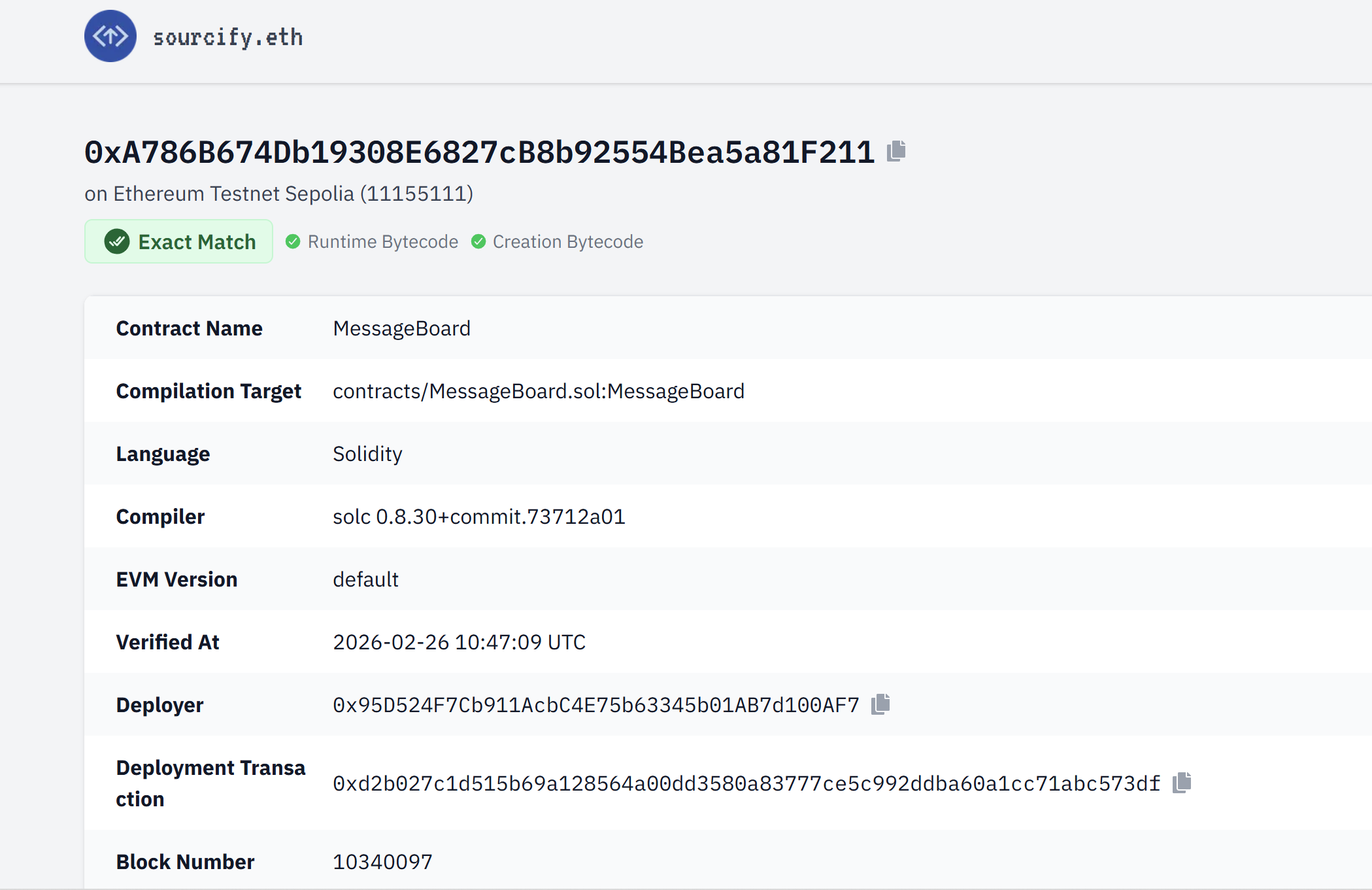
Task: Click the Solidity language value
Action: pos(367,454)
